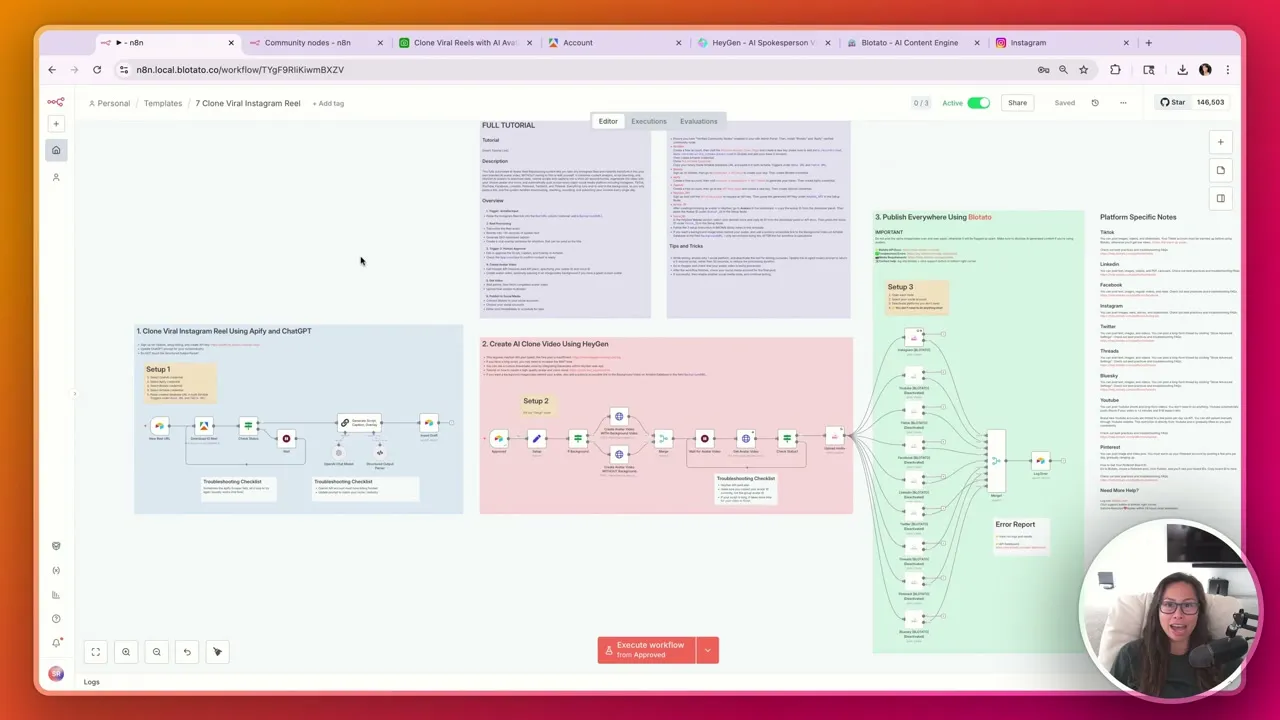Viewport: 1280px width, 720px height.
Task: Open the Logs panel at bottom
Action: 91,682
